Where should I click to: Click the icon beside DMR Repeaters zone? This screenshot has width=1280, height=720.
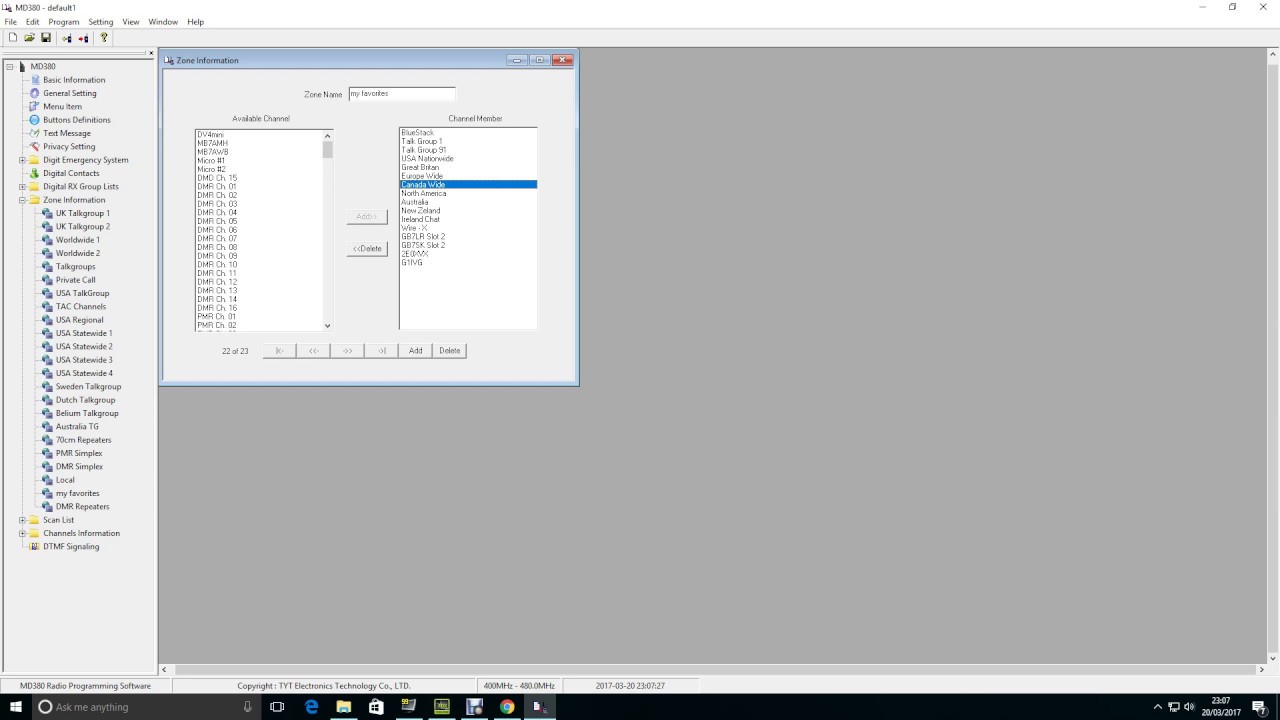(47, 506)
